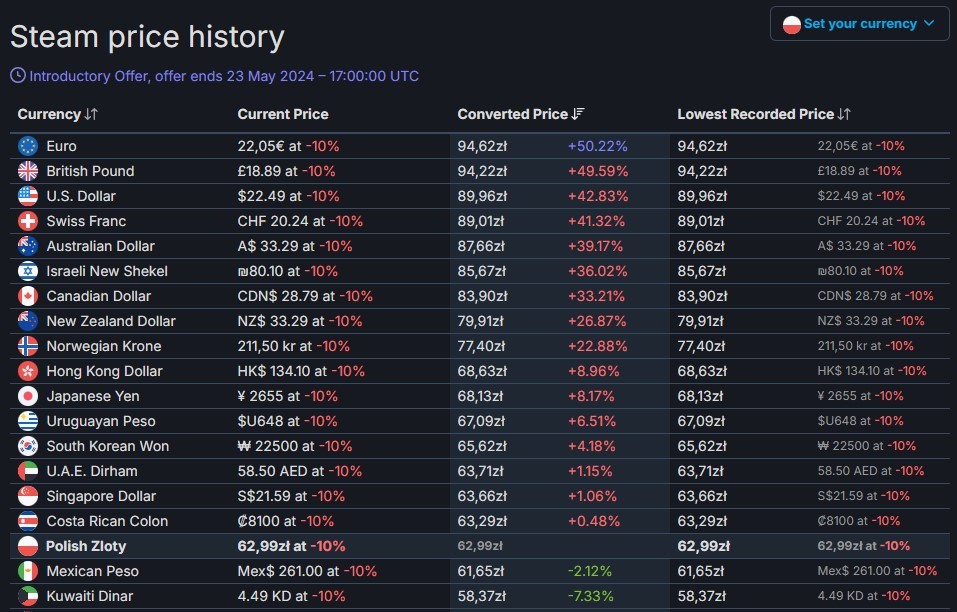Click the Steam price history heading
Image resolution: width=957 pixels, height=612 pixels.
[147, 37]
